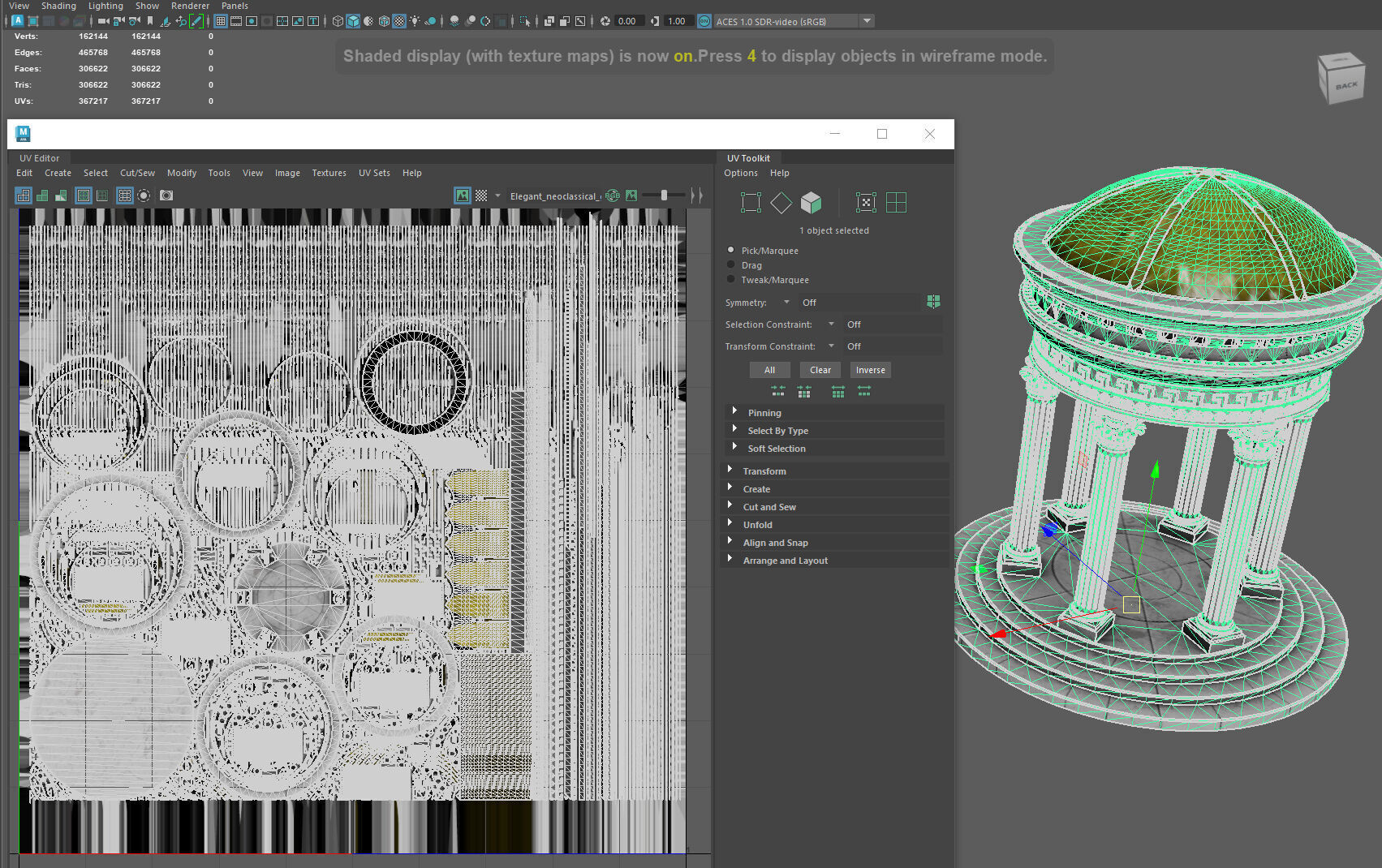The image size is (1382, 868).
Task: Open the Modify menu in UV Editor
Action: (182, 173)
